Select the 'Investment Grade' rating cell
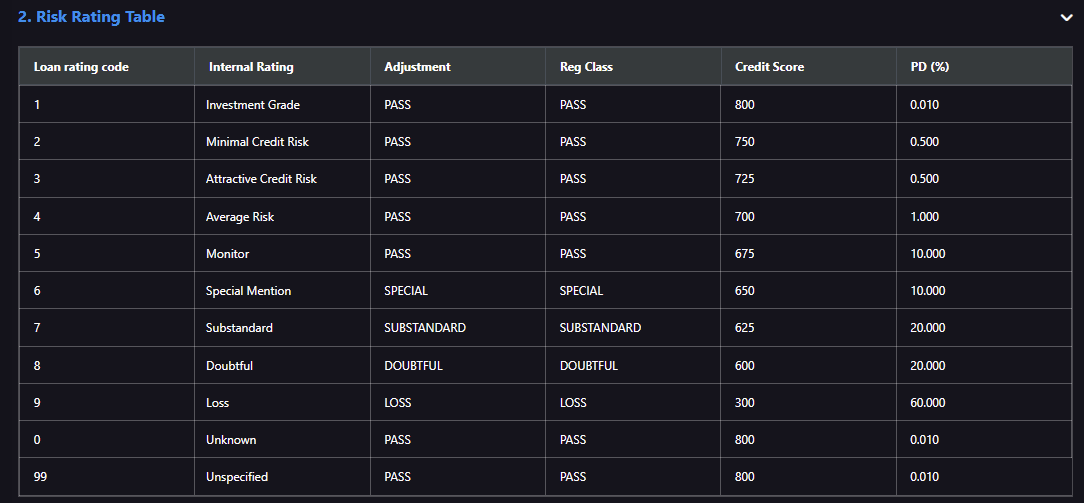1084x503 pixels. [282, 105]
